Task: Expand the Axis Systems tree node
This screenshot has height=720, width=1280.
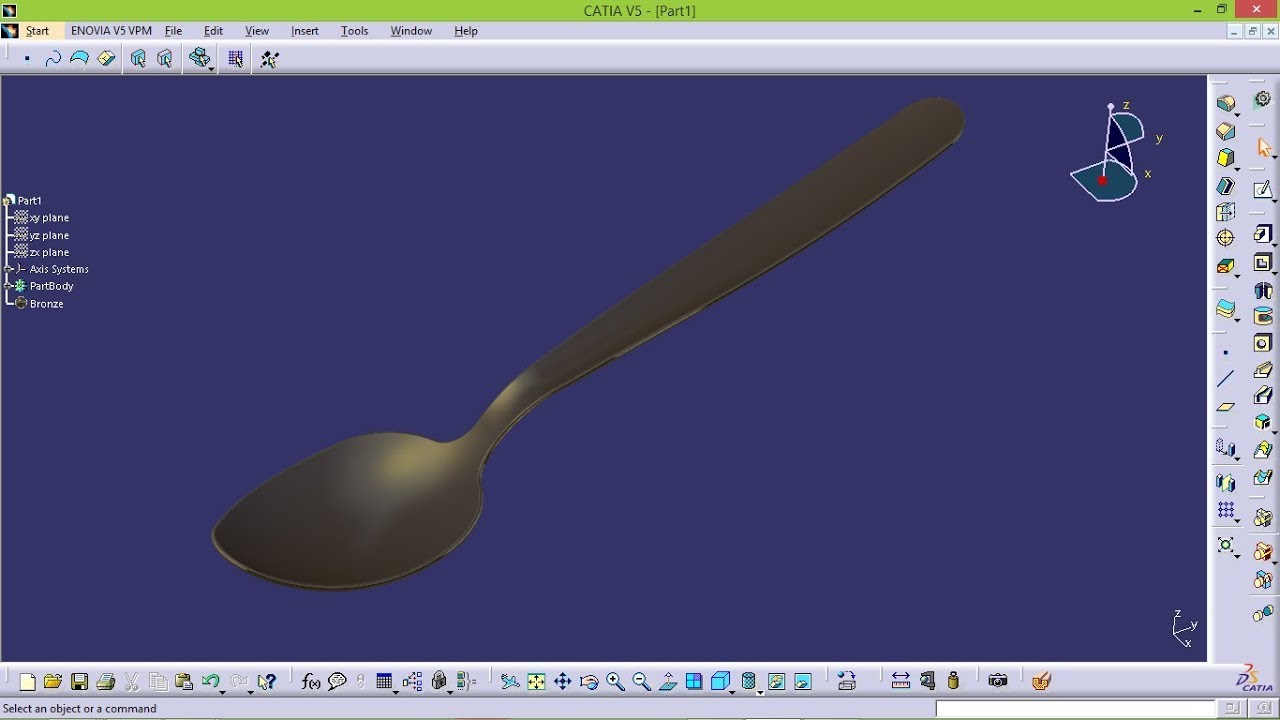Action: click(8, 269)
